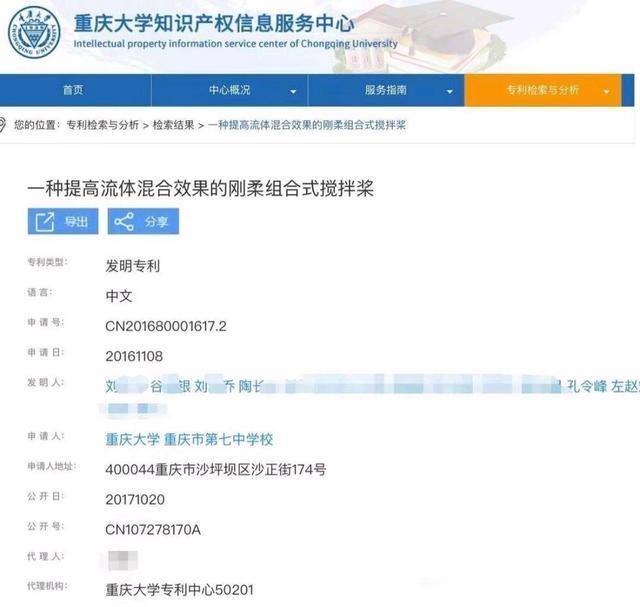Viewport: 640px width, 607px height.
Task: Click the breadcrumb patent title 一种提高流体混合效果的刚柔组合式搅拌桨
Action: pyautogui.click(x=307, y=125)
